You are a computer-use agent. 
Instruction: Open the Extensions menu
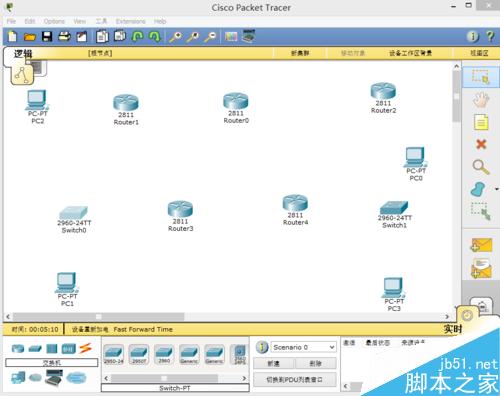pyautogui.click(x=131, y=21)
